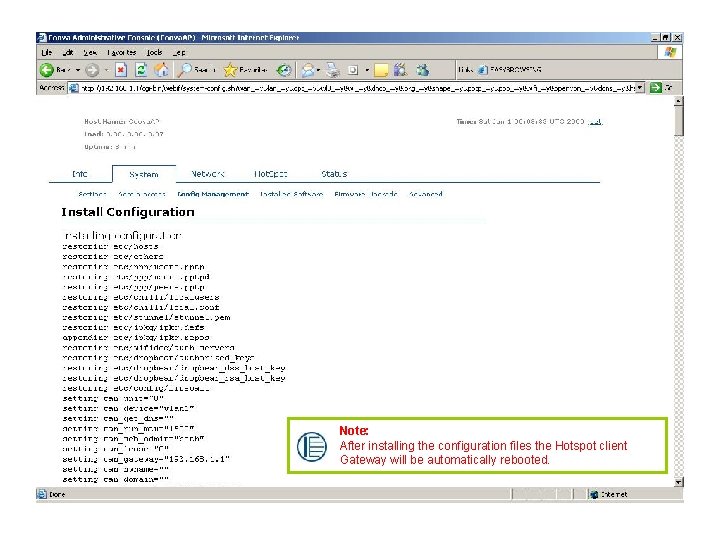The height and width of the screenshot is (540, 720).
Task: Click the vertical scrollbar thumb
Action: click(679, 121)
